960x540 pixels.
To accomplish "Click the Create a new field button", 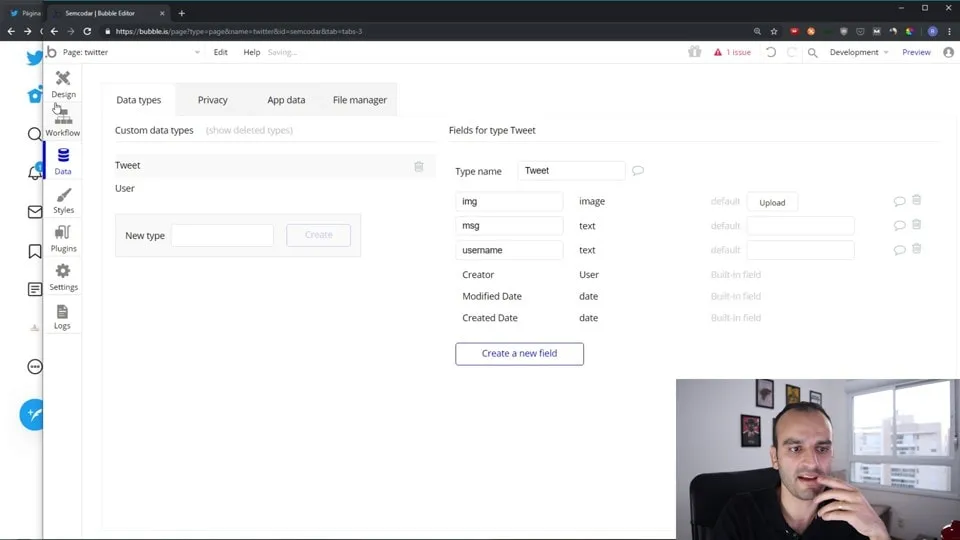I will point(519,353).
